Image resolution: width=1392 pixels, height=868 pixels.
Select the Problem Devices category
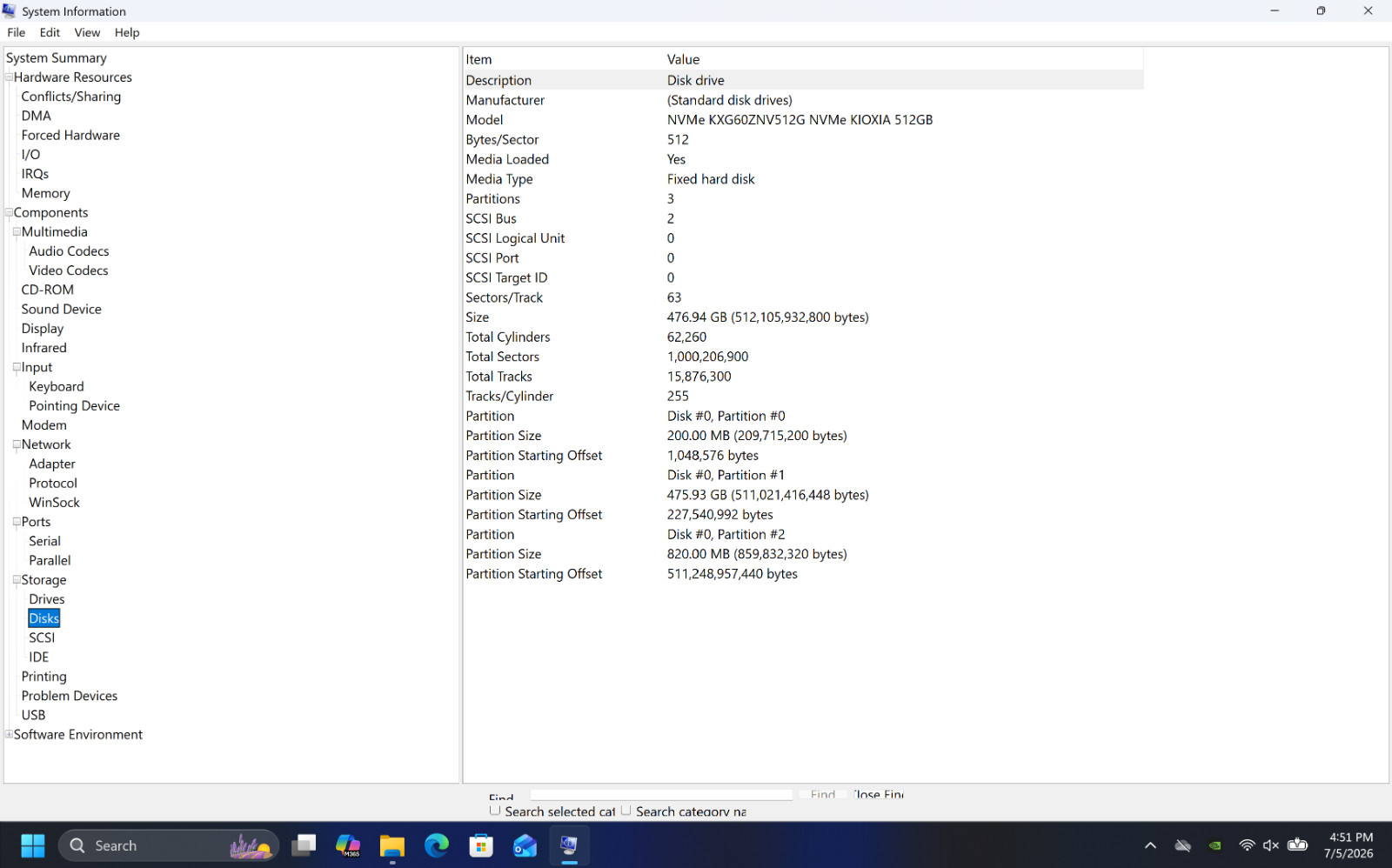click(70, 696)
